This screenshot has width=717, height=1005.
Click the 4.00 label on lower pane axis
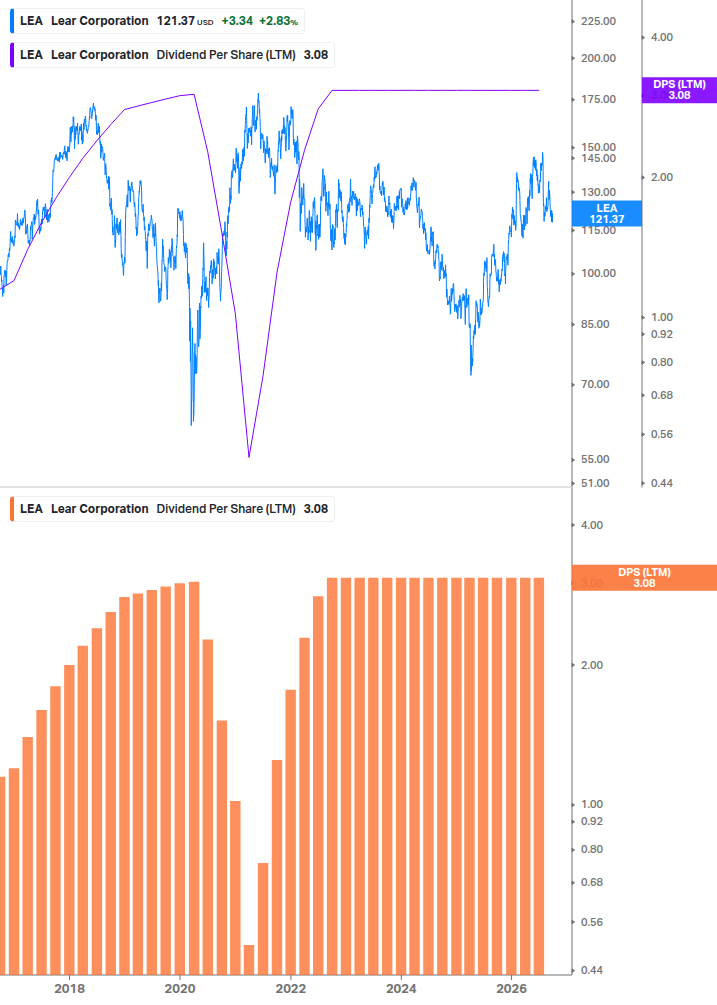point(592,526)
